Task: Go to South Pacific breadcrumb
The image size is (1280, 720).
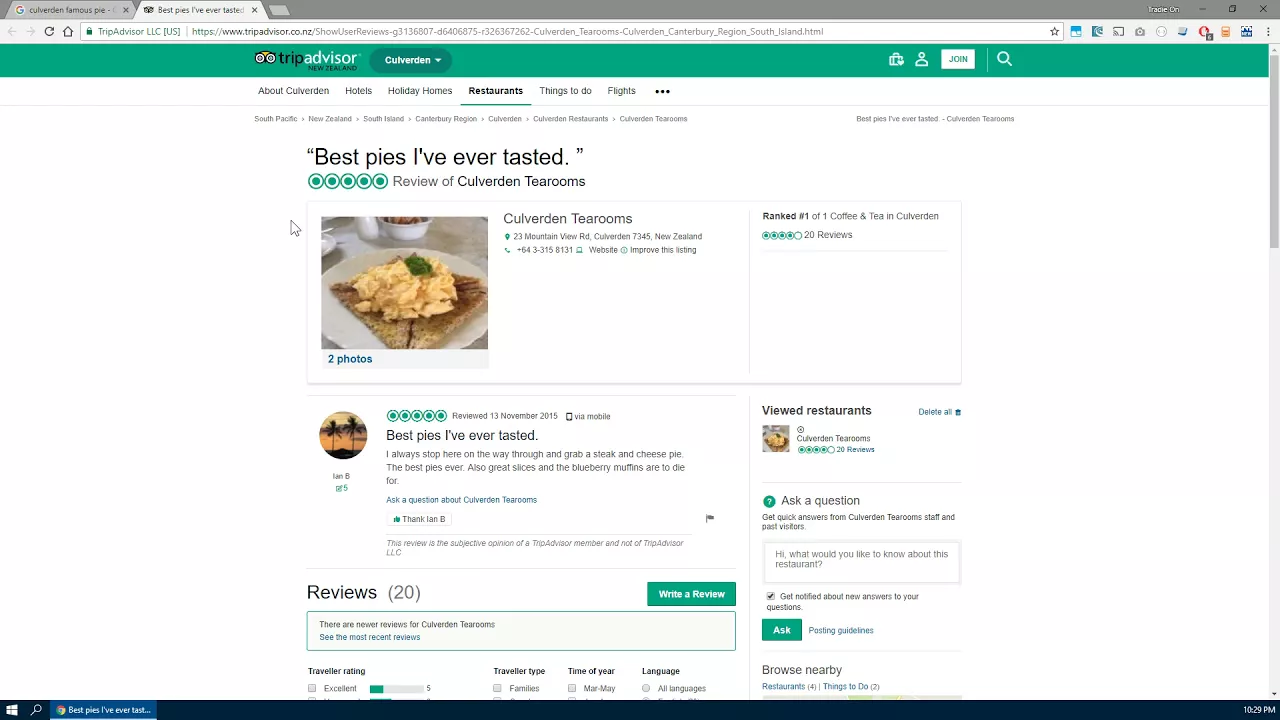Action: [275, 119]
